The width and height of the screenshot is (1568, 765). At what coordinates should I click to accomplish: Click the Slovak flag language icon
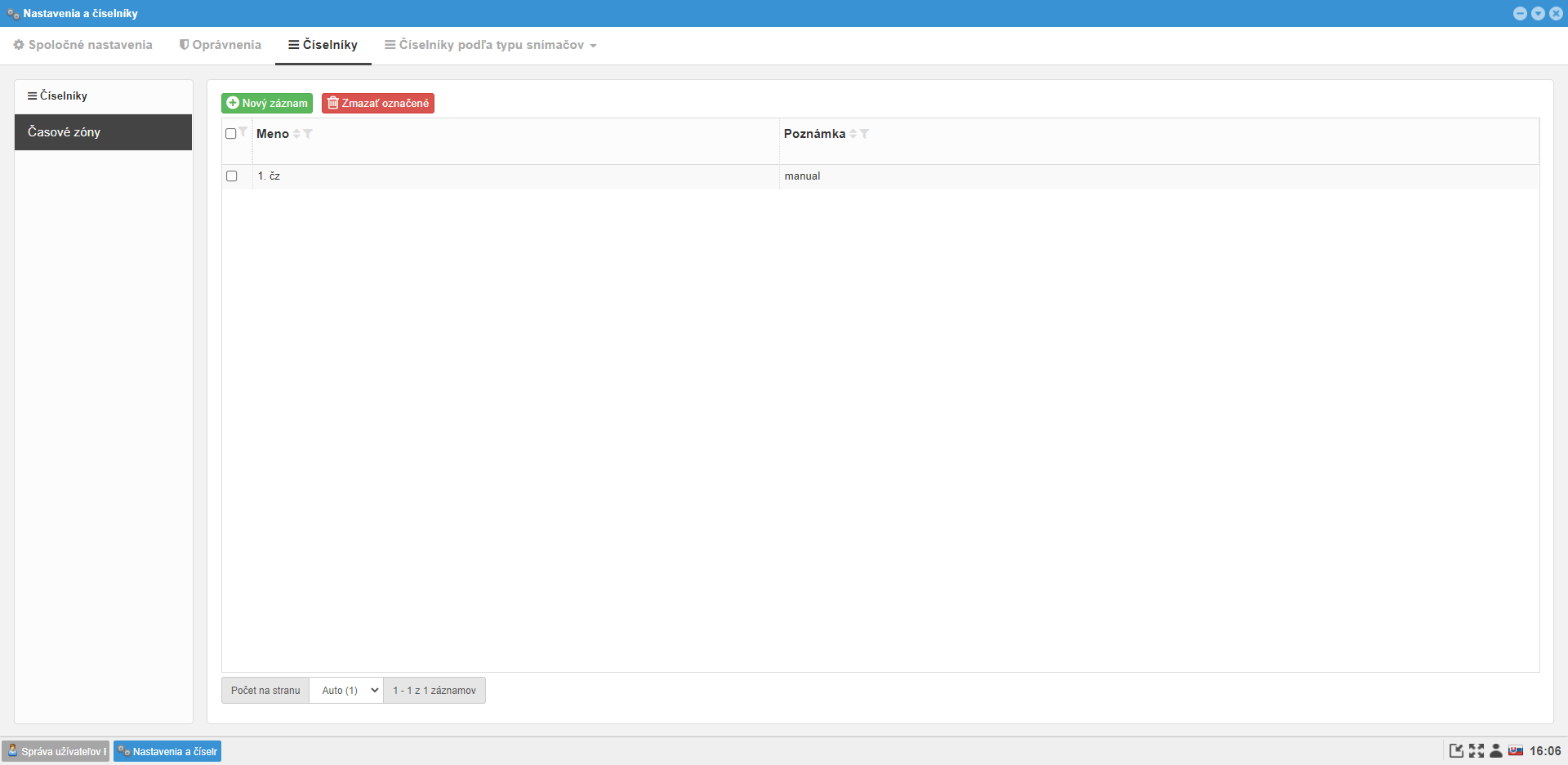(1516, 751)
